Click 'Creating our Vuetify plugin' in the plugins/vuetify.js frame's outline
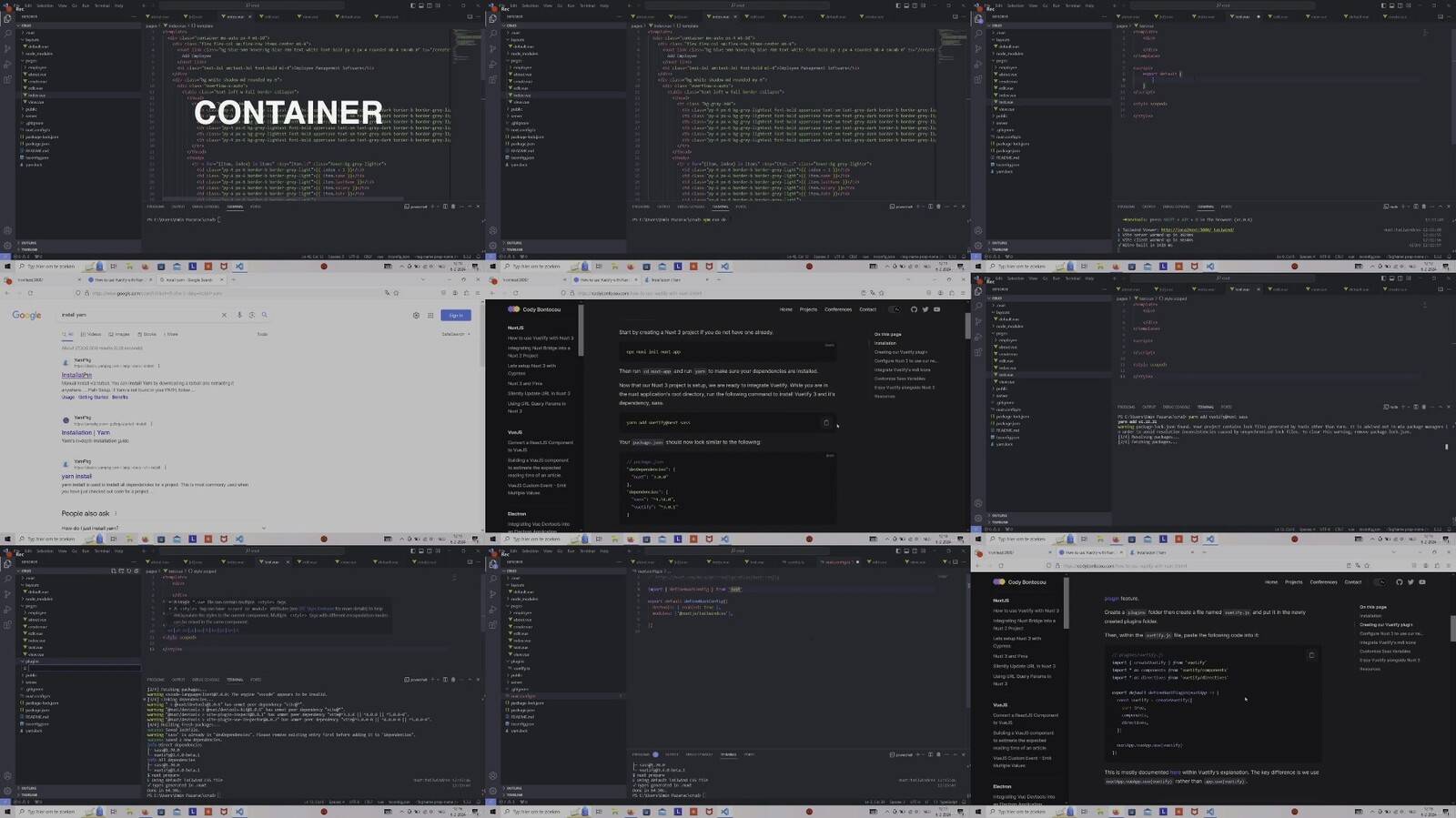1456x818 pixels. coord(1386,625)
